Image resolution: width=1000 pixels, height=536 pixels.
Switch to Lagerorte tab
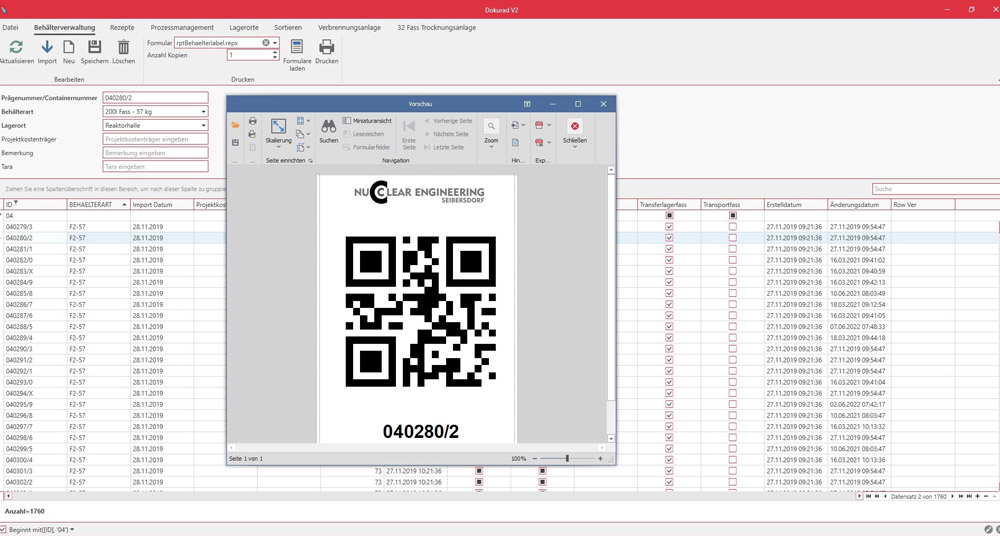pos(244,27)
